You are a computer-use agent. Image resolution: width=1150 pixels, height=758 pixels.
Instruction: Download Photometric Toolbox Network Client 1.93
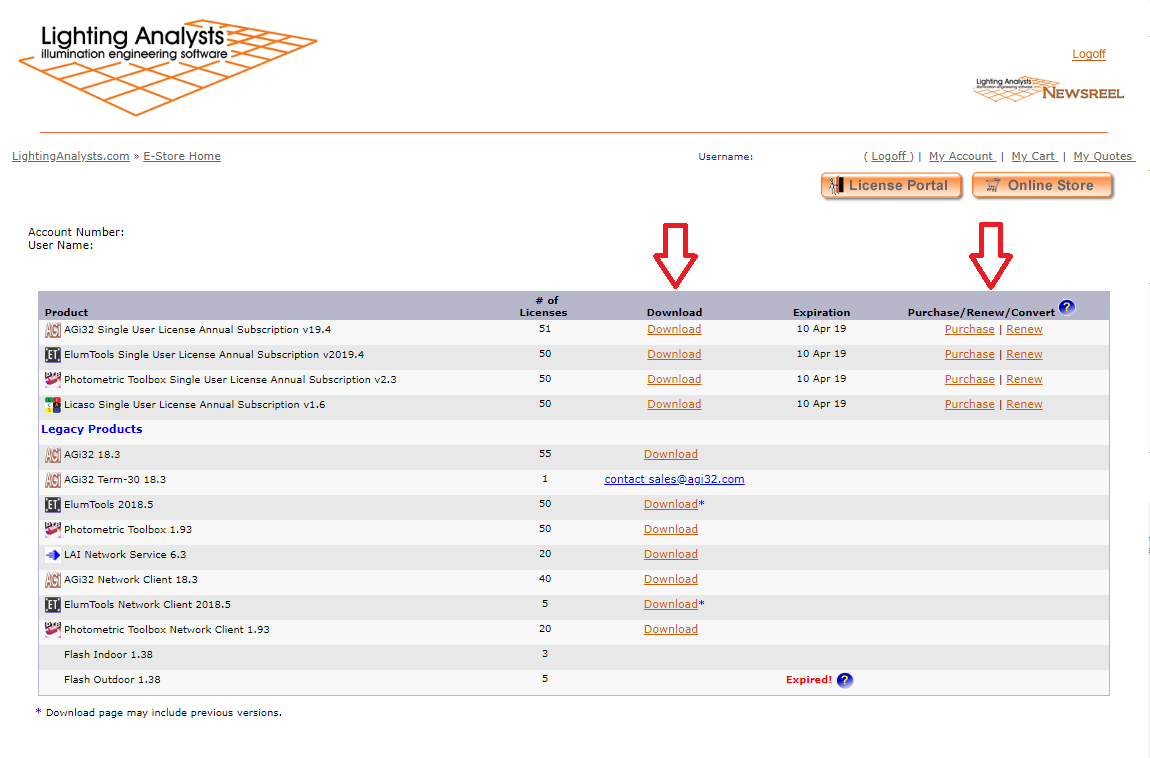click(670, 629)
